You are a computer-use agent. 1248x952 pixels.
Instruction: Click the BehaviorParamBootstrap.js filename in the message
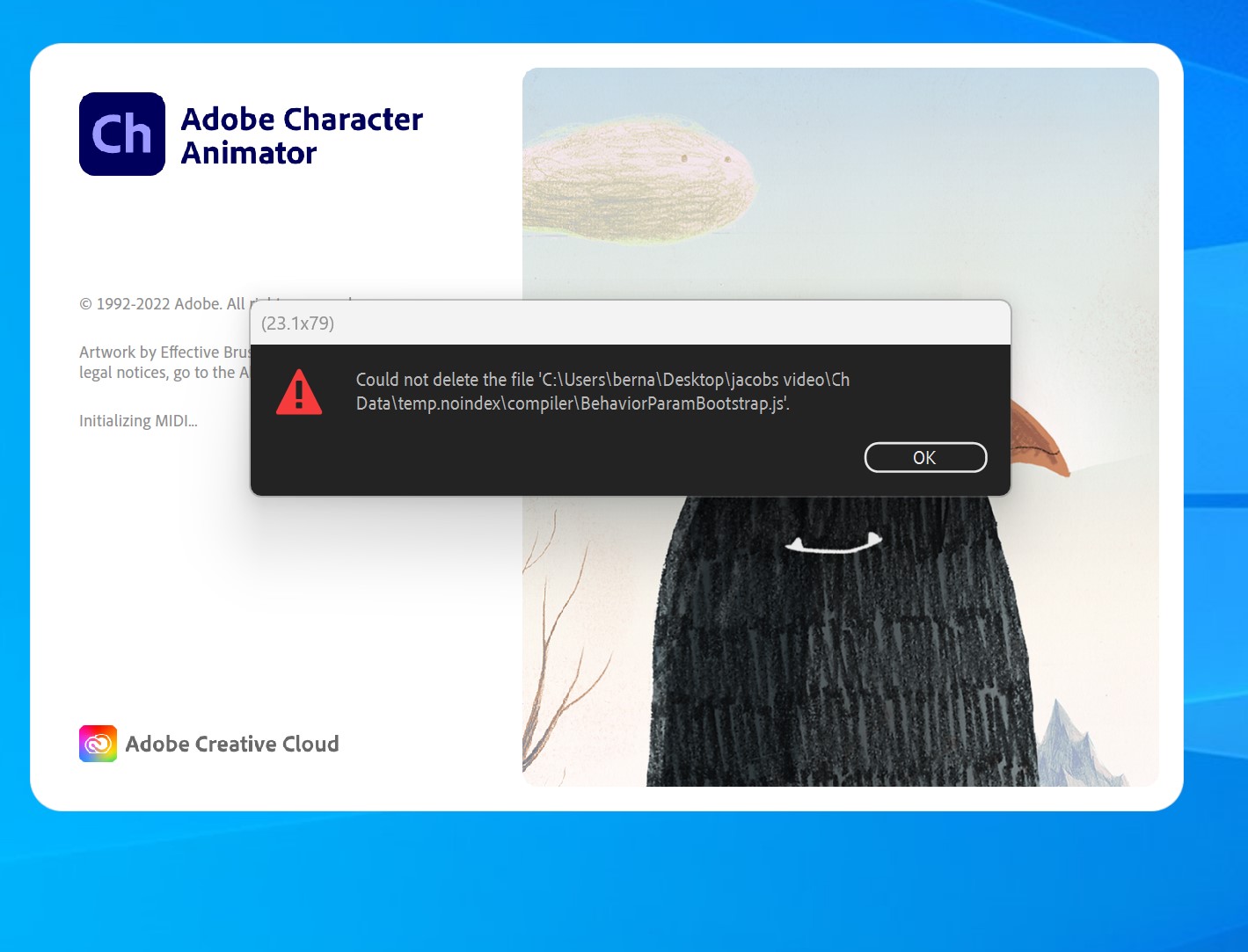pos(684,404)
